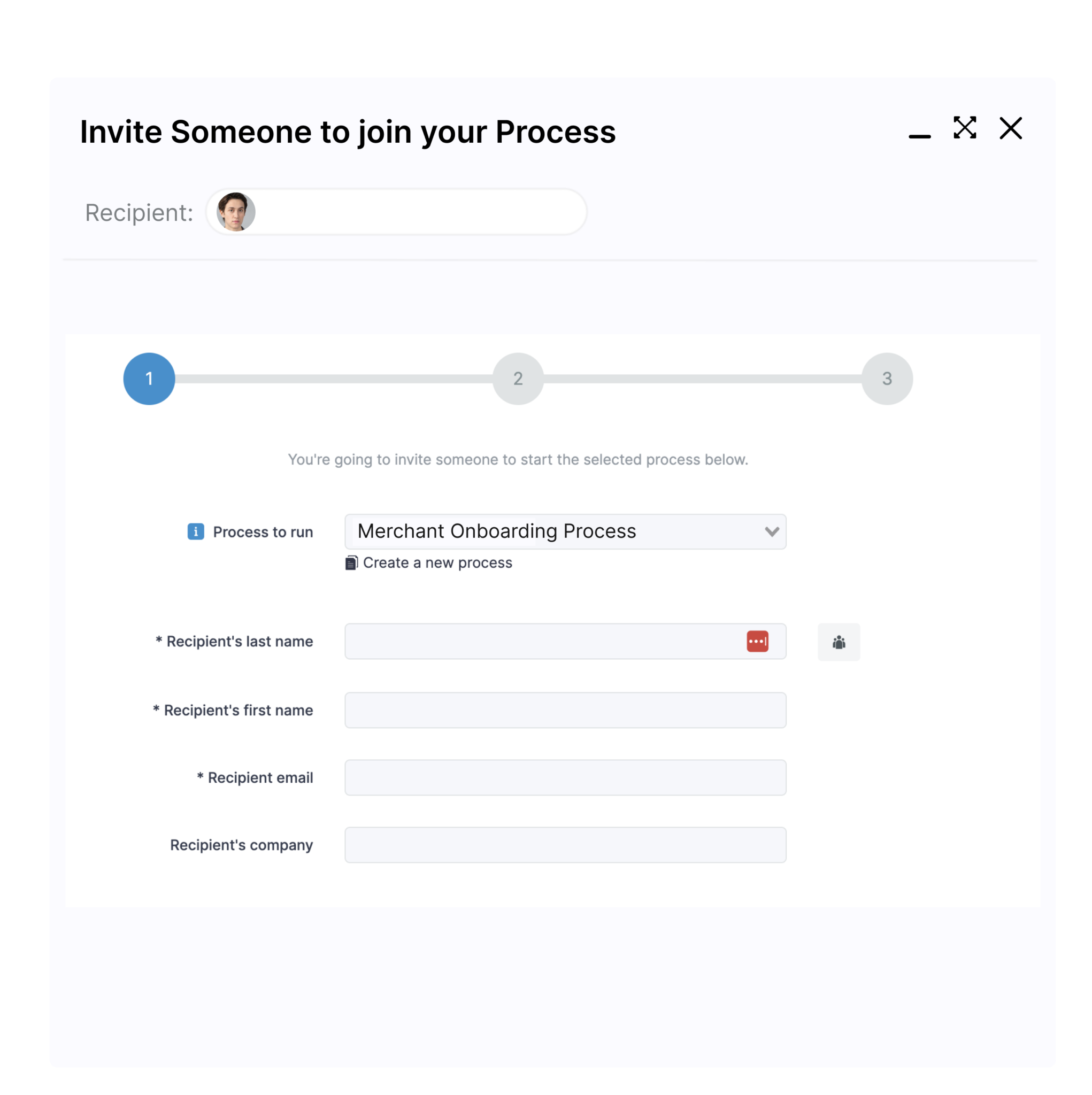Select step 2 in the progress stepper

518,379
